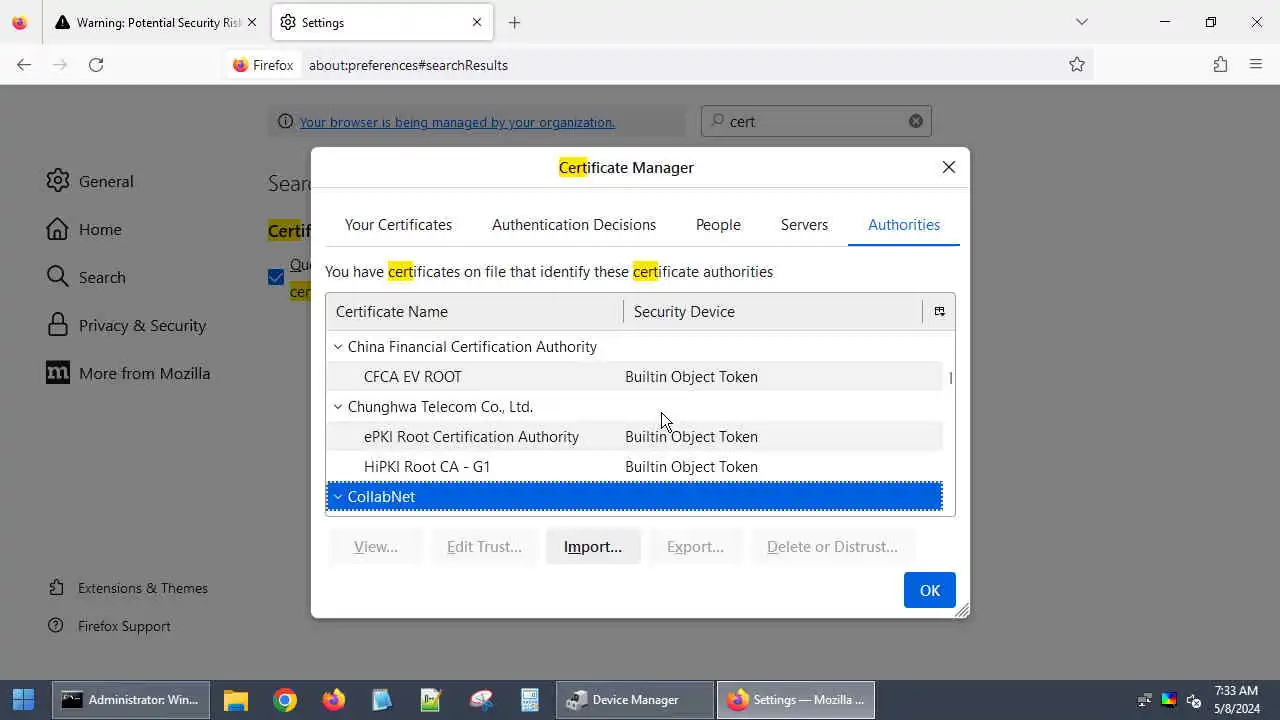Select ePKI Root Certification Authority row
Viewport: 1280px width, 720px height.
click(634, 437)
